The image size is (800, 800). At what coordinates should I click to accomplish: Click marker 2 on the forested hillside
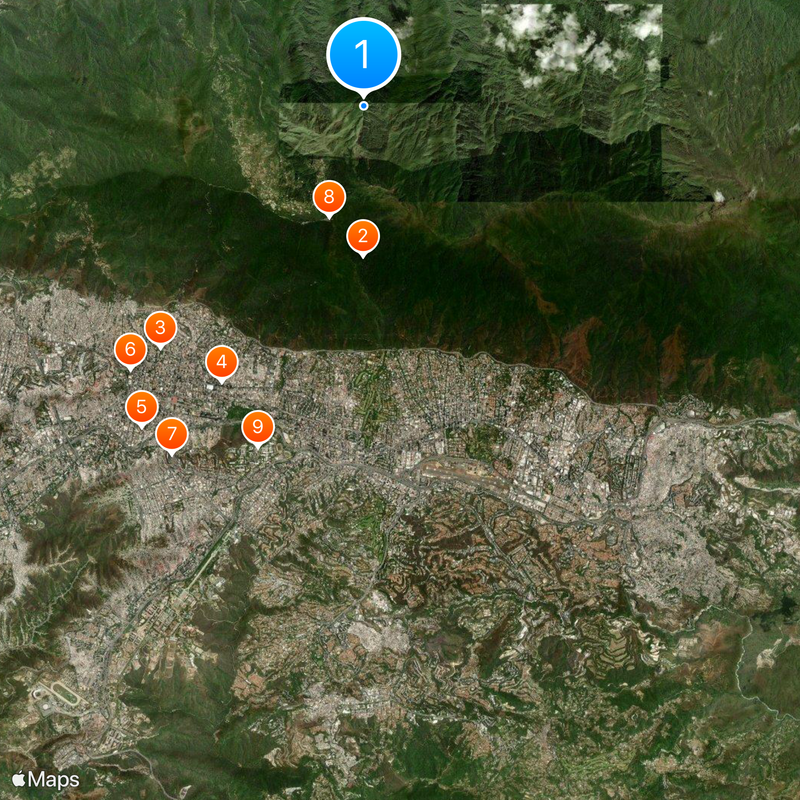pyautogui.click(x=362, y=237)
